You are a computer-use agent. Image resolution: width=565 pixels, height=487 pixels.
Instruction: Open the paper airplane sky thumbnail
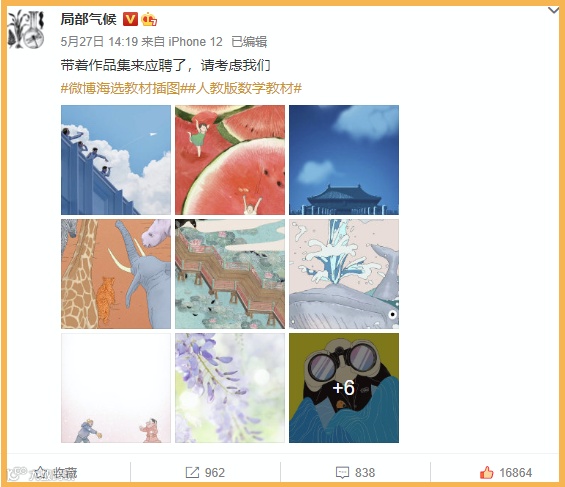116,160
